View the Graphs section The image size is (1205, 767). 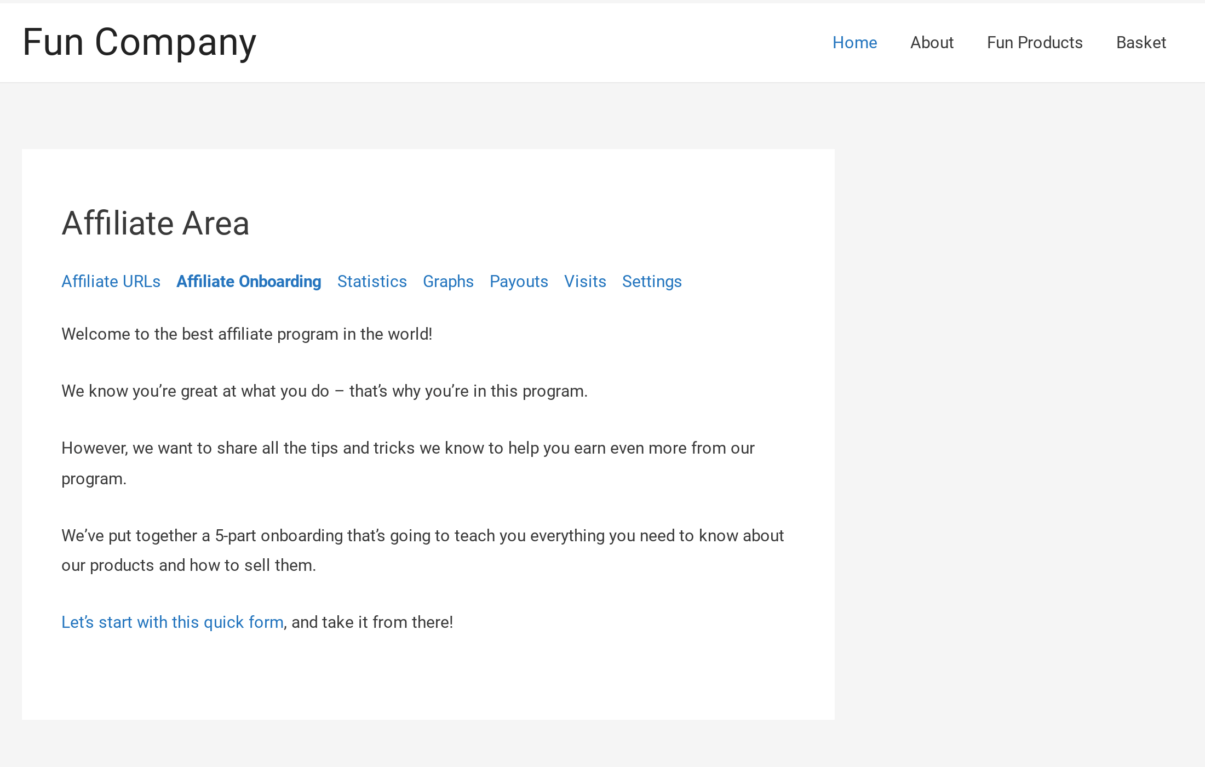pos(447,281)
